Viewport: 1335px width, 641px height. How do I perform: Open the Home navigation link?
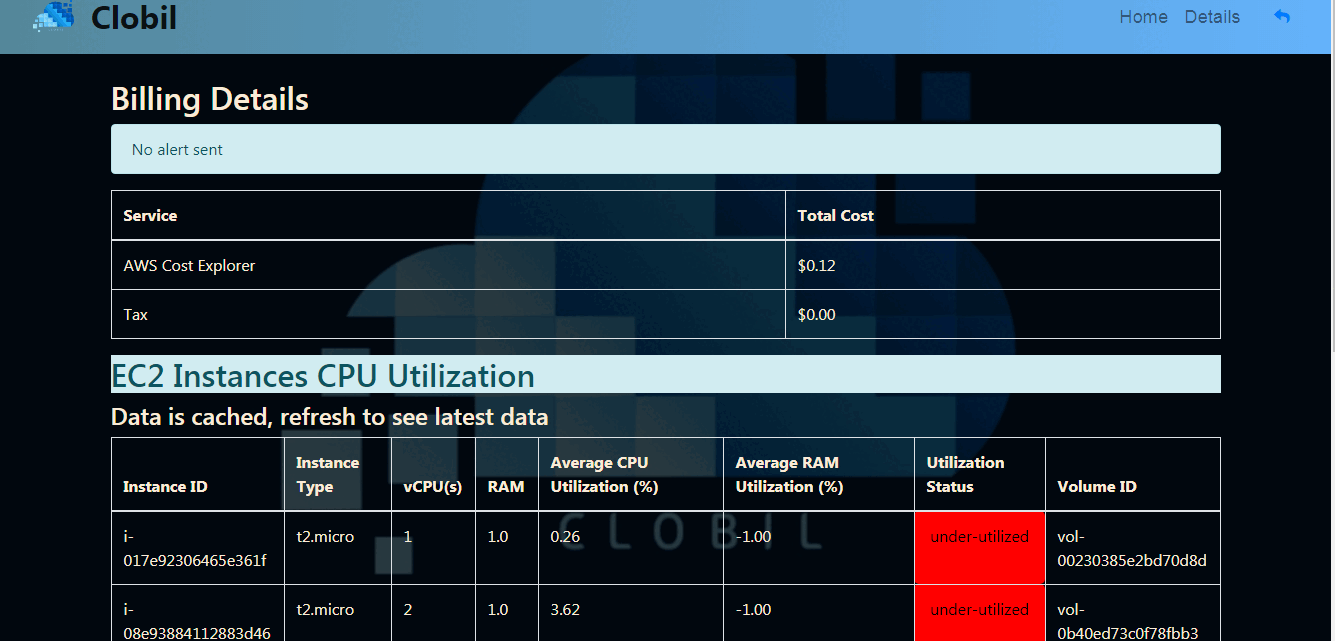(1143, 17)
